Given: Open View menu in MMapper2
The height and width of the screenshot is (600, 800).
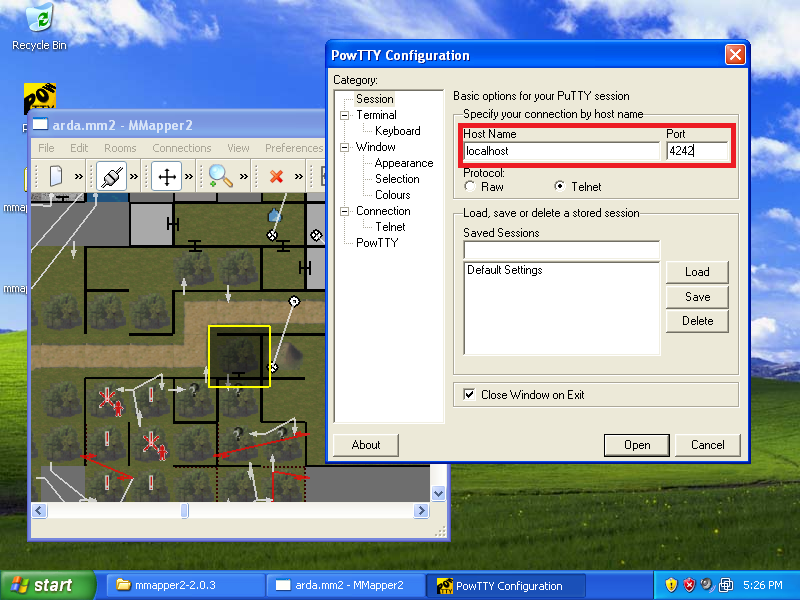Looking at the screenshot, I should (x=238, y=148).
